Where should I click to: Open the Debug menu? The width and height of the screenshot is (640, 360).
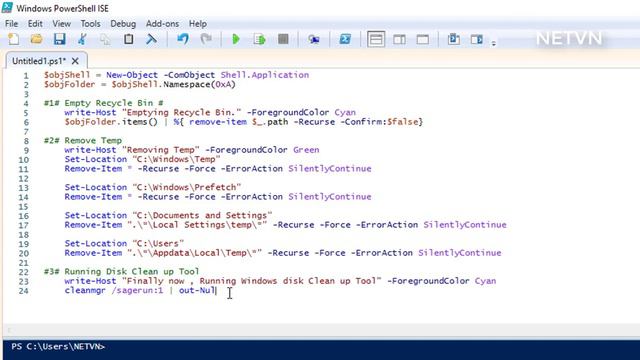tap(123, 24)
